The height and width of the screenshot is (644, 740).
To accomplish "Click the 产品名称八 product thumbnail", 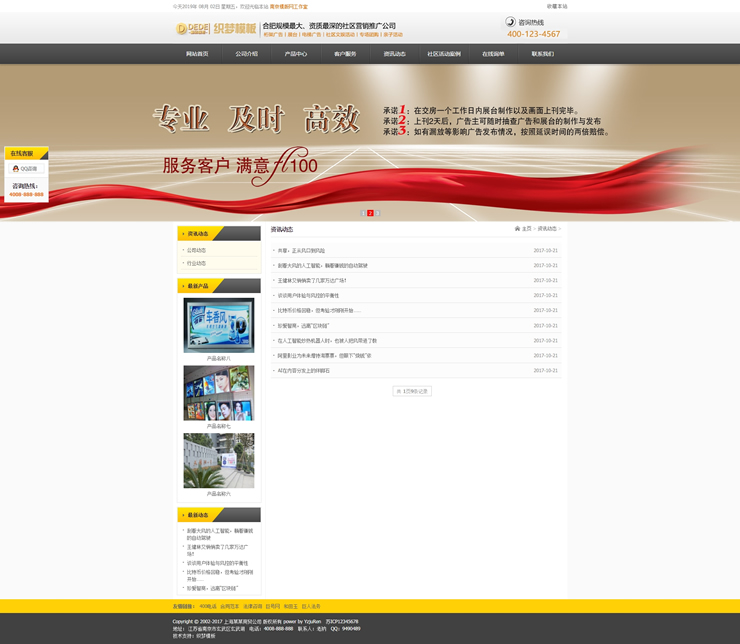I will [x=218, y=325].
